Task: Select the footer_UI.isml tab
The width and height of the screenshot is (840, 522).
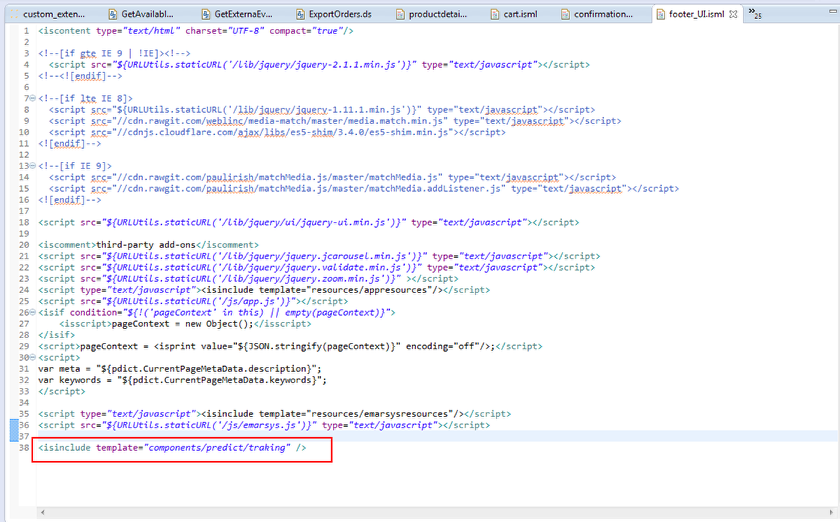Action: click(x=696, y=14)
